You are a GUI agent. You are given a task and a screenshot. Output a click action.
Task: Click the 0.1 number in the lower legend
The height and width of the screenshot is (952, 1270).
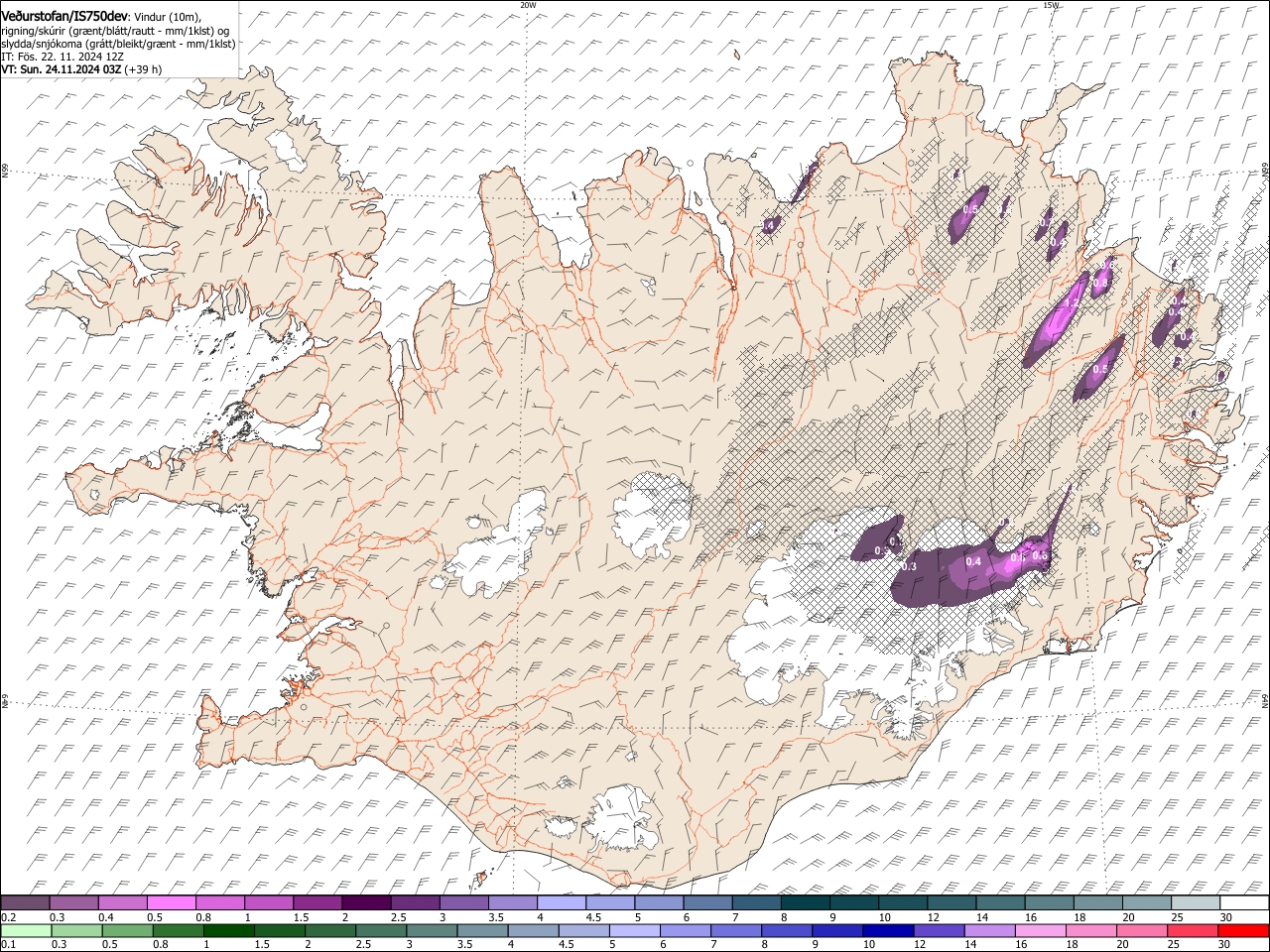(8, 945)
